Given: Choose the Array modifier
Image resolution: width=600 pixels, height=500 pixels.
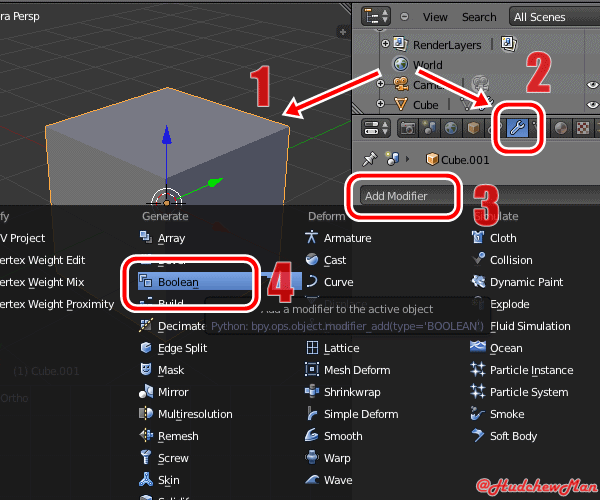Looking at the screenshot, I should [162, 238].
